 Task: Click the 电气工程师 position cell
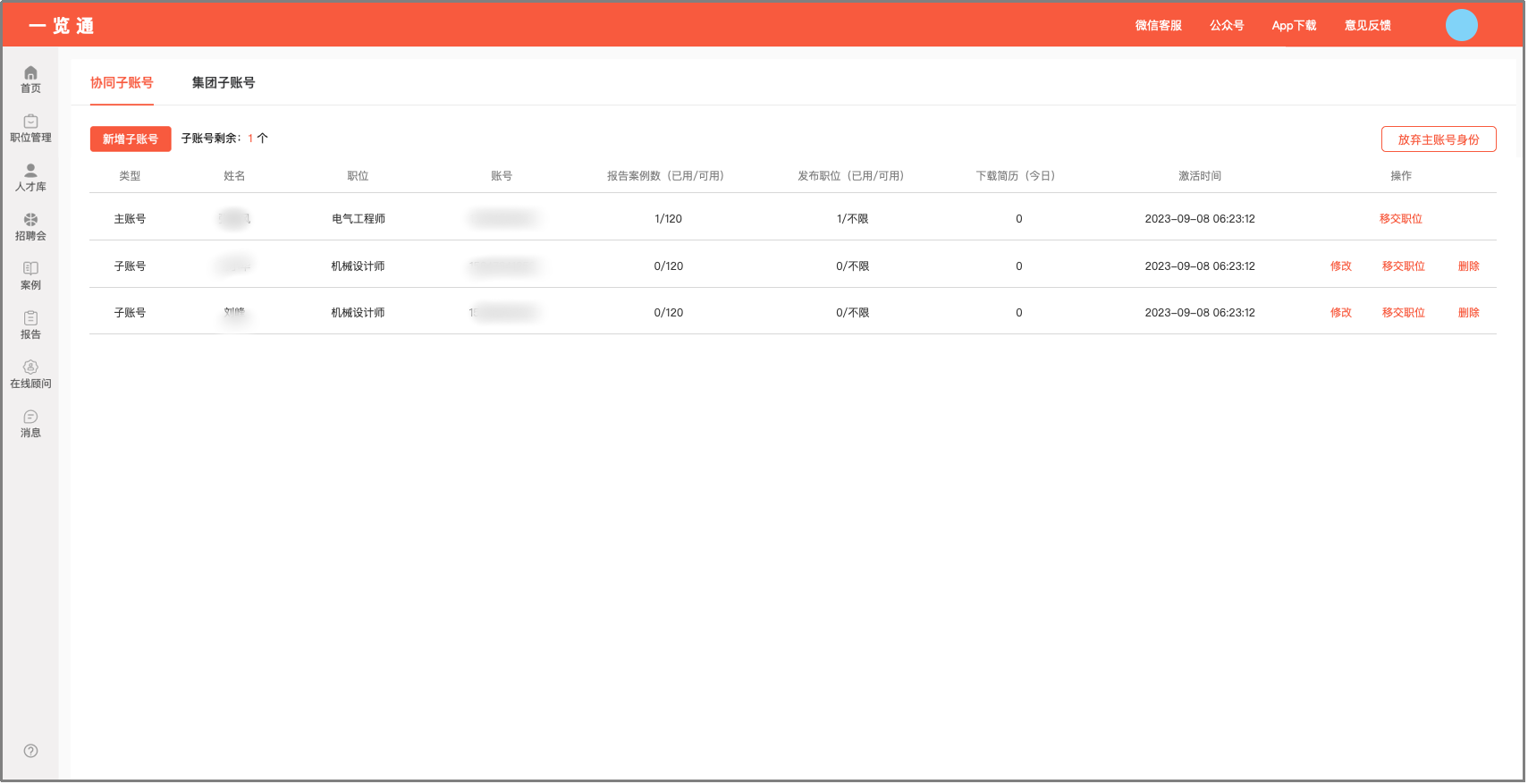click(359, 219)
